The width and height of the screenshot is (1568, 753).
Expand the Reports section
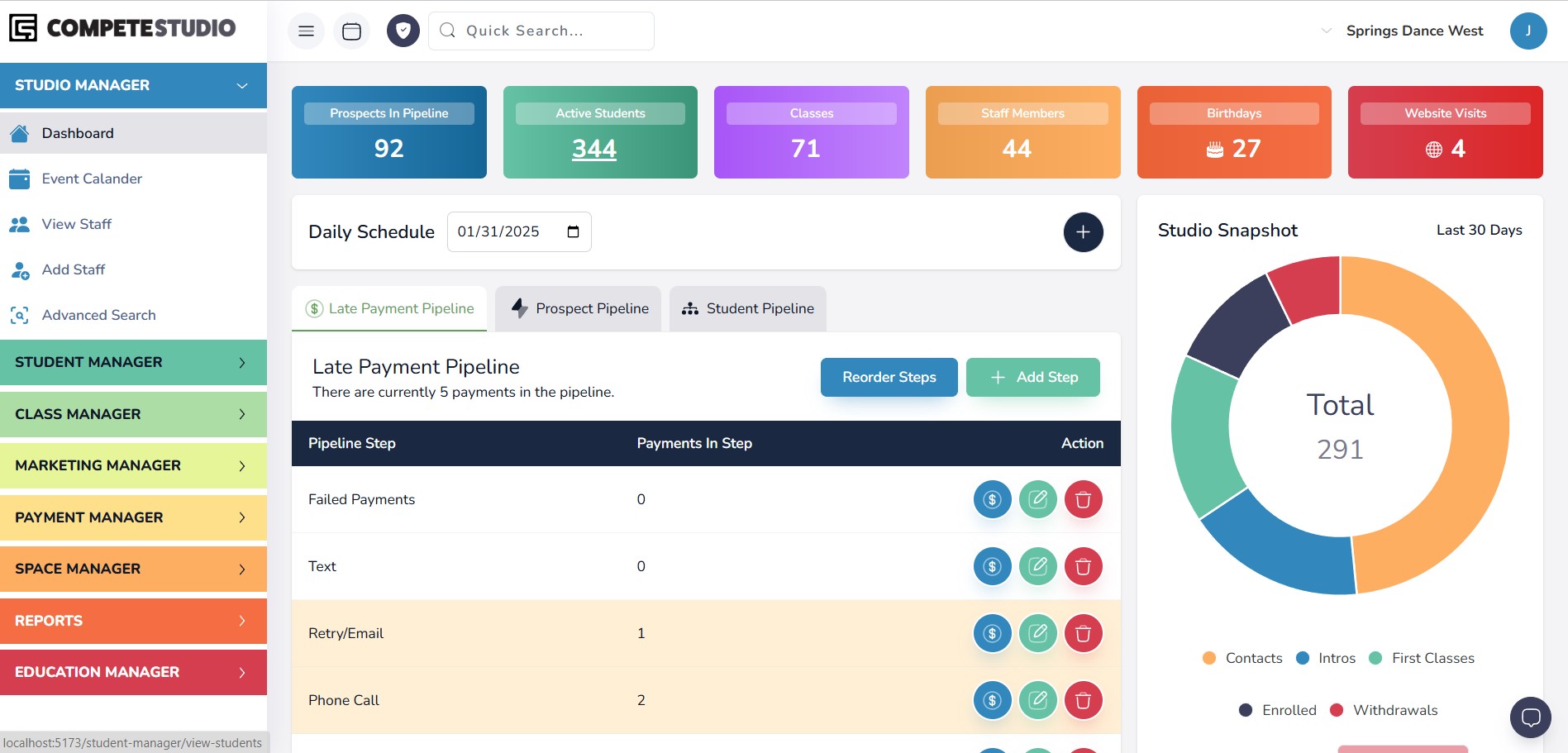click(x=133, y=621)
